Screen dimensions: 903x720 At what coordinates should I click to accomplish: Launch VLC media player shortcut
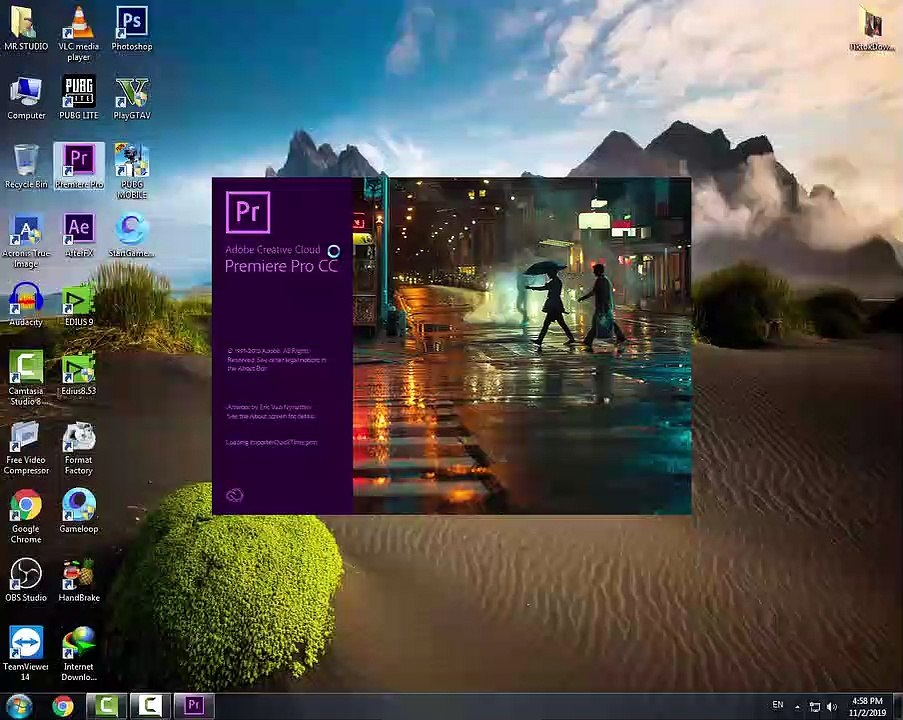(x=79, y=33)
